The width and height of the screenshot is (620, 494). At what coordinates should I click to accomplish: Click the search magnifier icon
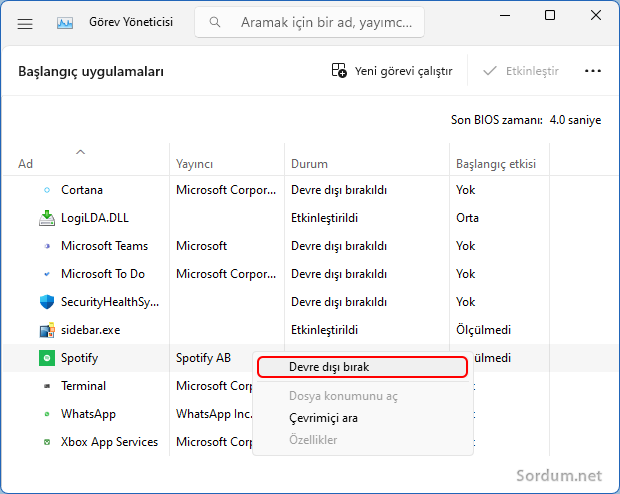215,22
